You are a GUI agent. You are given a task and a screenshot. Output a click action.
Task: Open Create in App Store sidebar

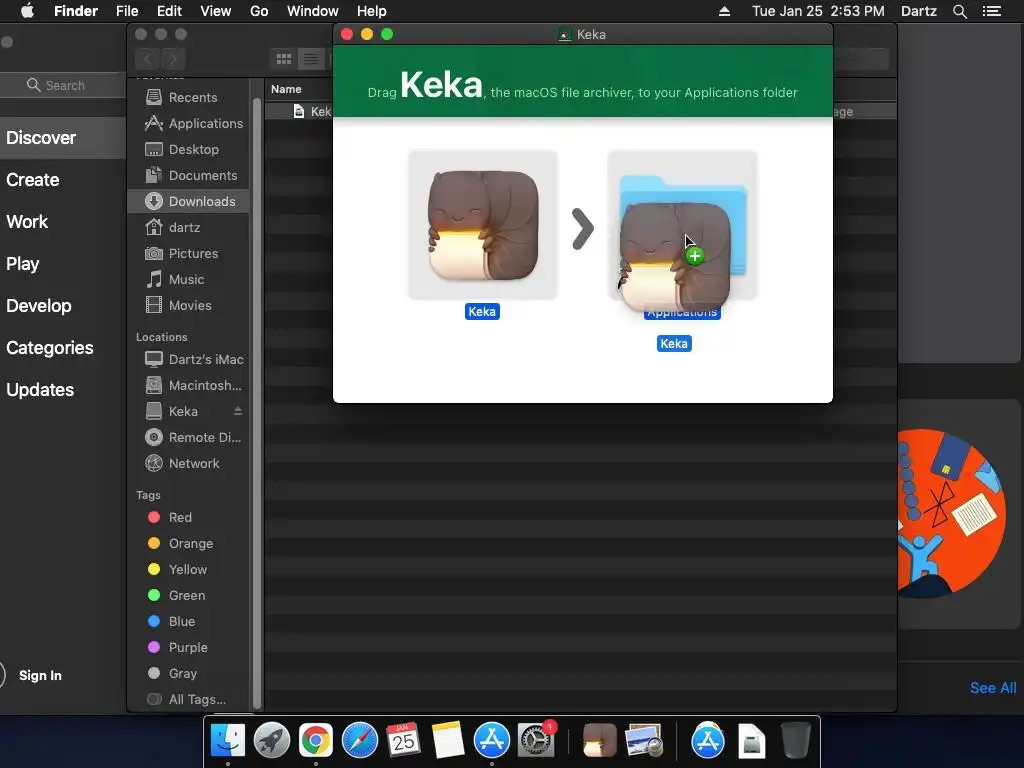click(x=33, y=180)
